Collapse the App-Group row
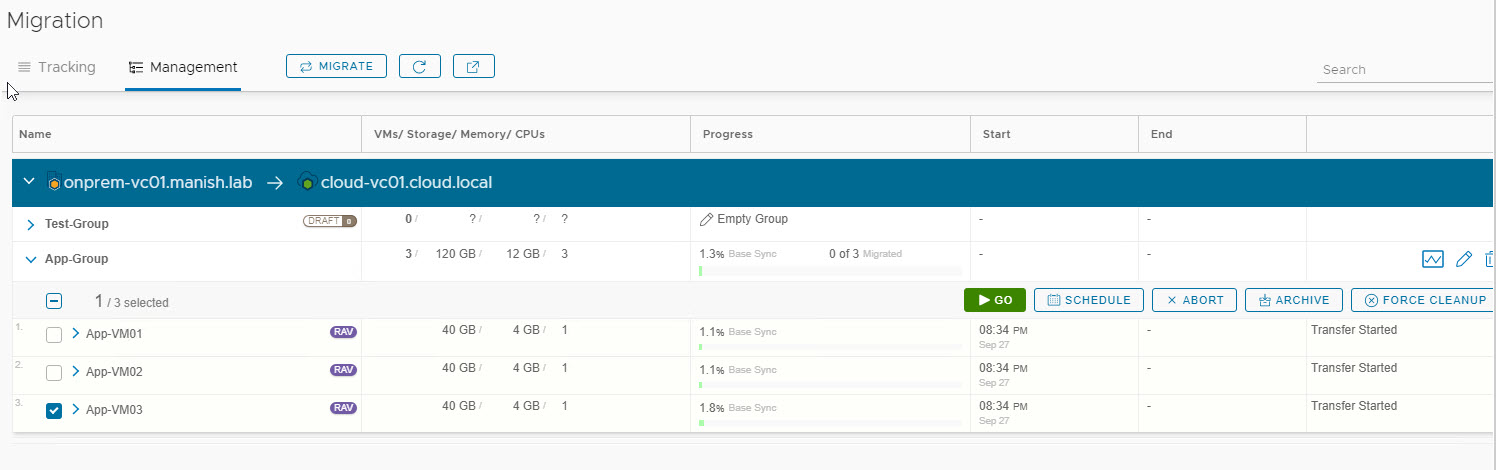Image resolution: width=1496 pixels, height=470 pixels. [30, 259]
